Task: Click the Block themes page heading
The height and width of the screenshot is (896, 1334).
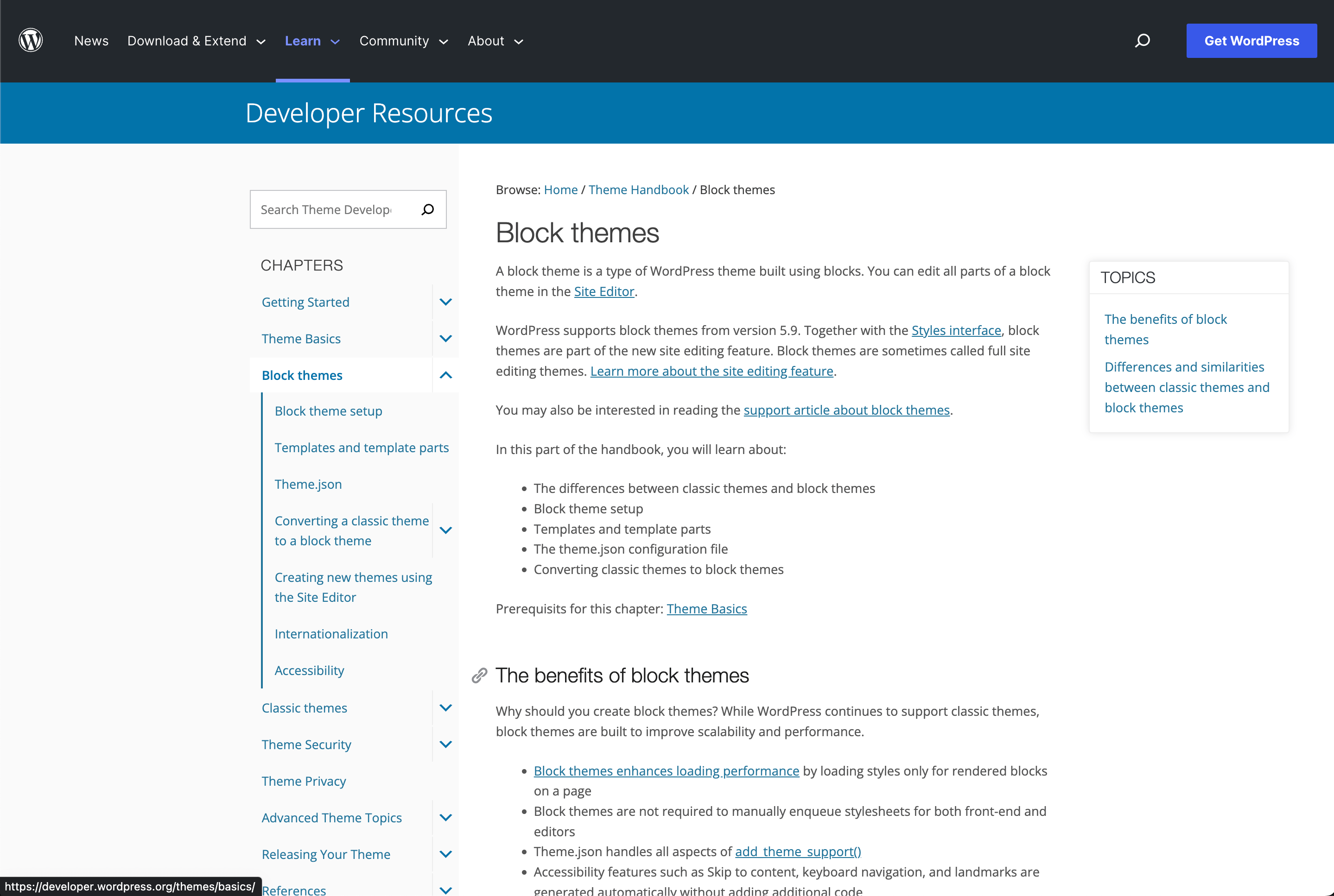Action: click(x=577, y=233)
